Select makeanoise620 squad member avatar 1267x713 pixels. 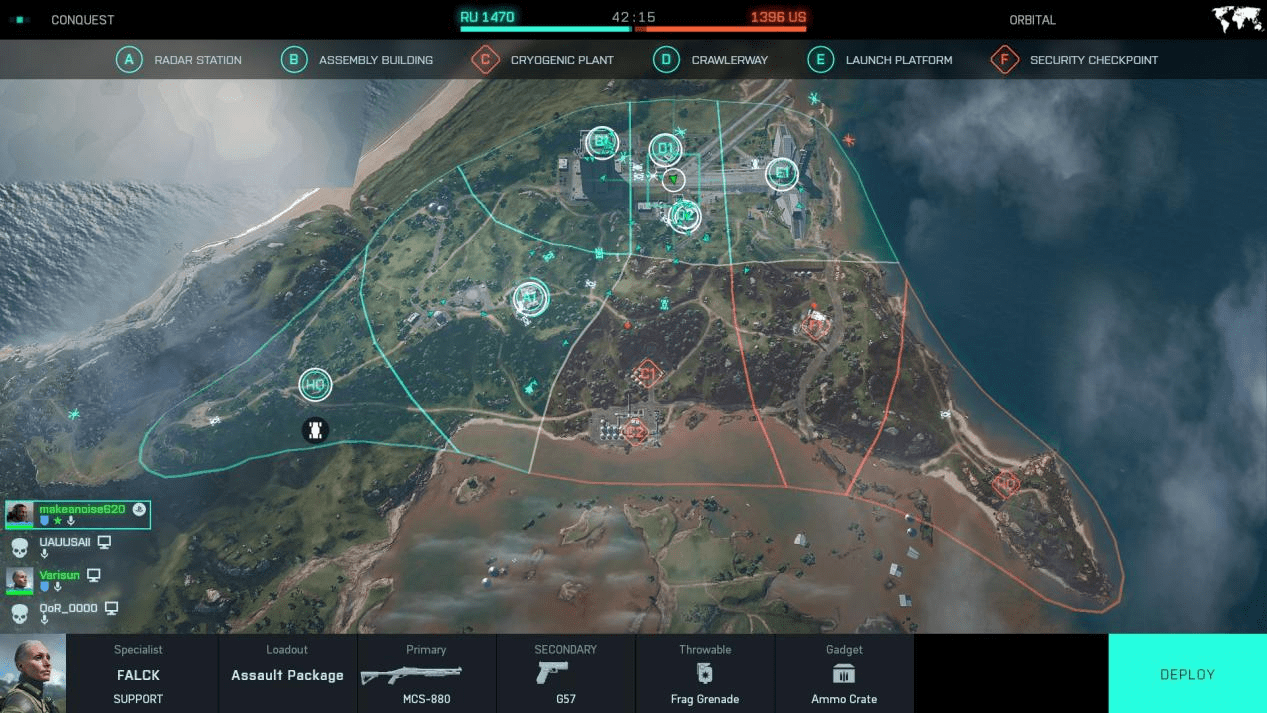pyautogui.click(x=19, y=514)
